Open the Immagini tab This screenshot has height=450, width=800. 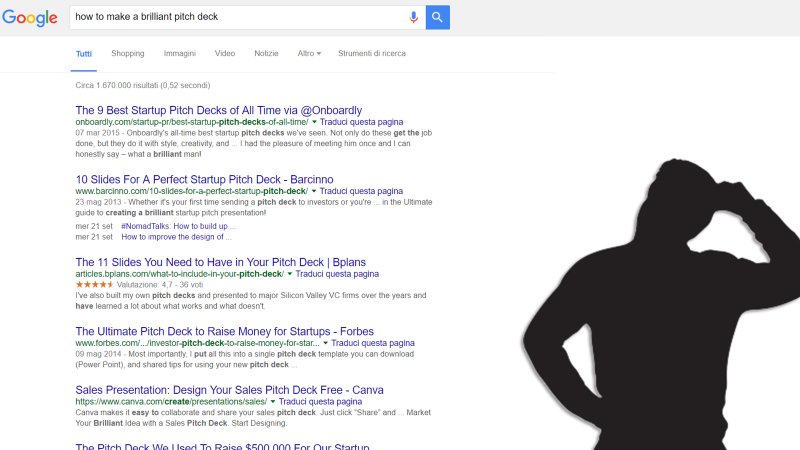[x=180, y=54]
